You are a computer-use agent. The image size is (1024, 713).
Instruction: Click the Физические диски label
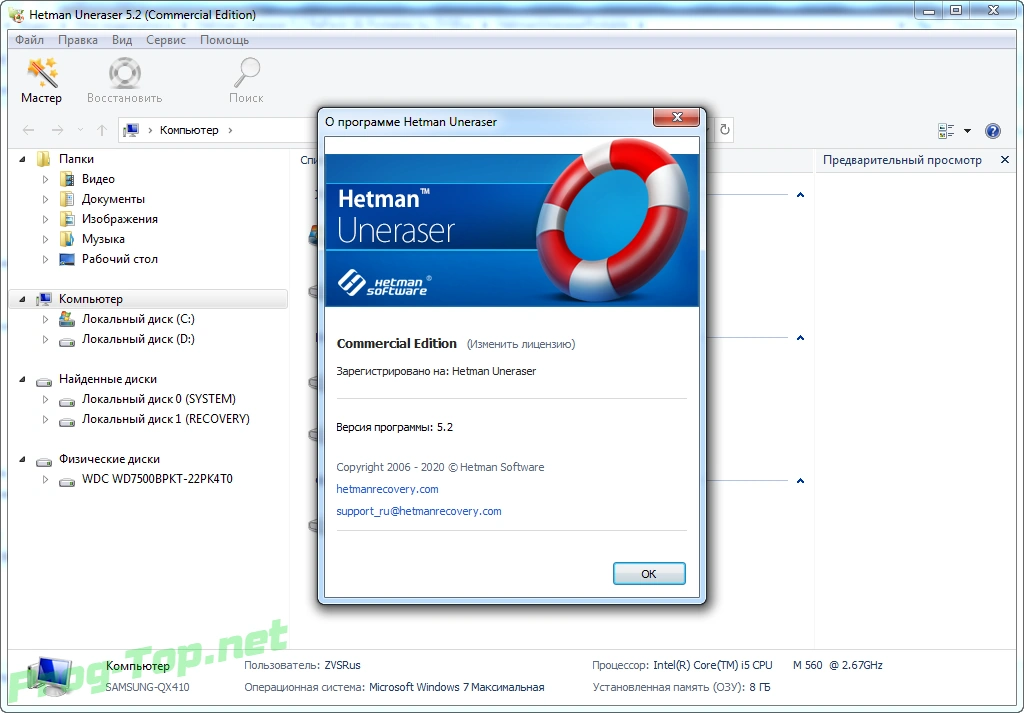[x=109, y=459]
